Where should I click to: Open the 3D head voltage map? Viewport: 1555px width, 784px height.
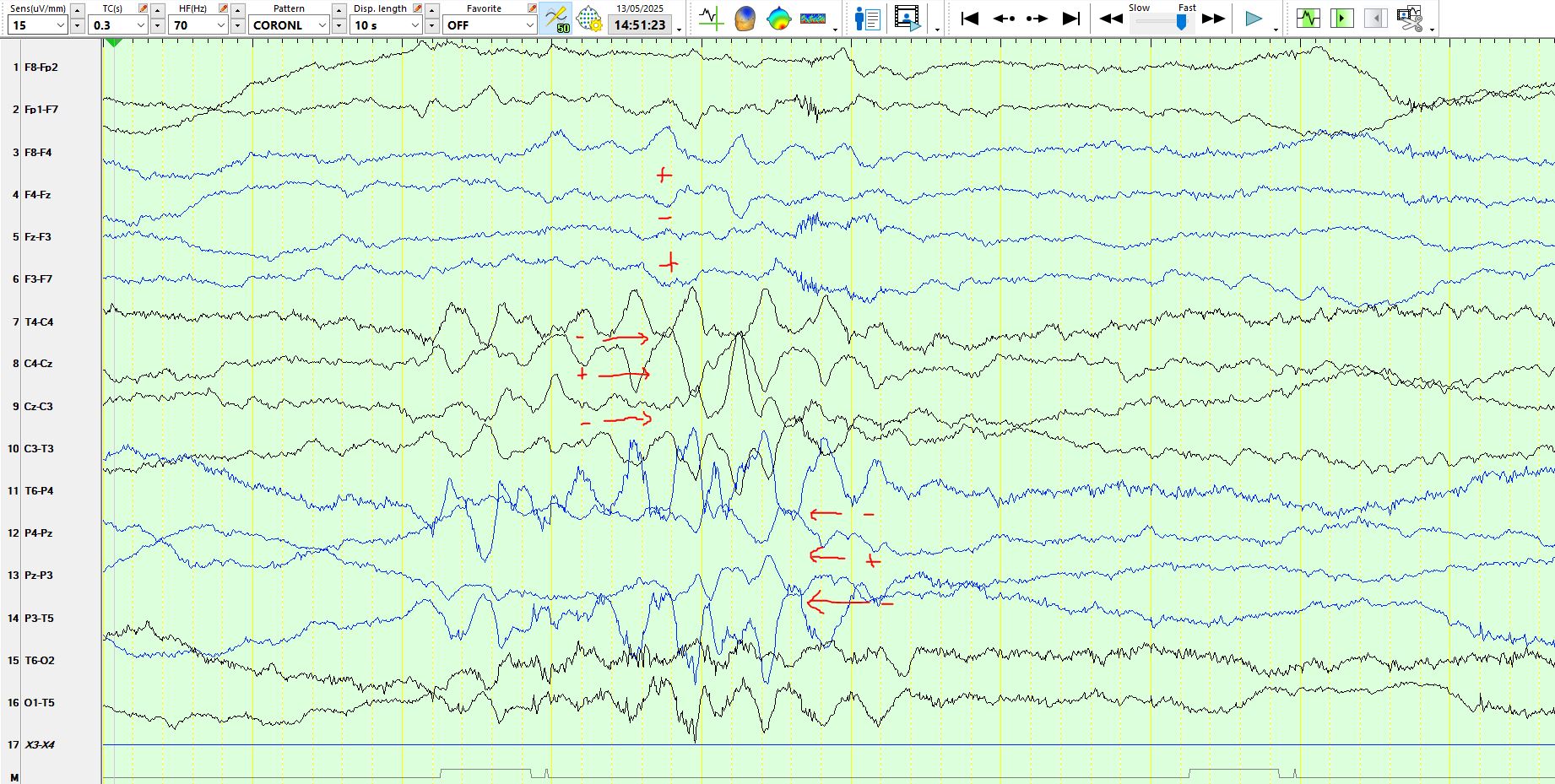pos(745,18)
